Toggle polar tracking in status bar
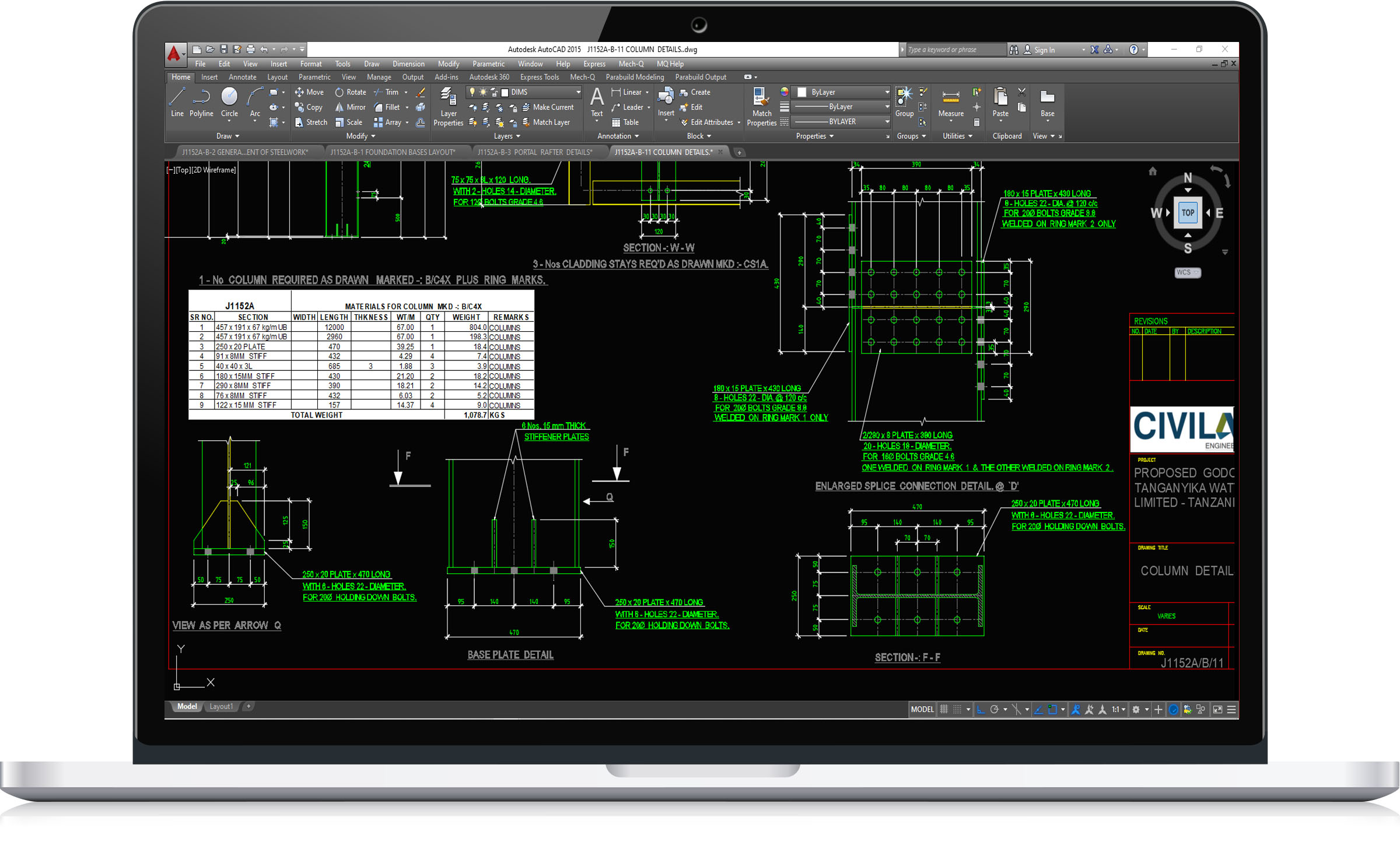This screenshot has height=842, width=1400. (x=995, y=710)
